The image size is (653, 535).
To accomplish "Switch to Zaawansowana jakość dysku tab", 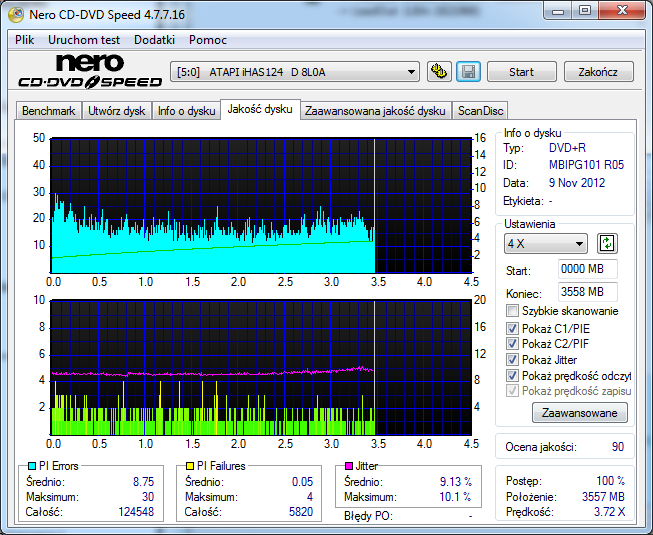I will [375, 111].
